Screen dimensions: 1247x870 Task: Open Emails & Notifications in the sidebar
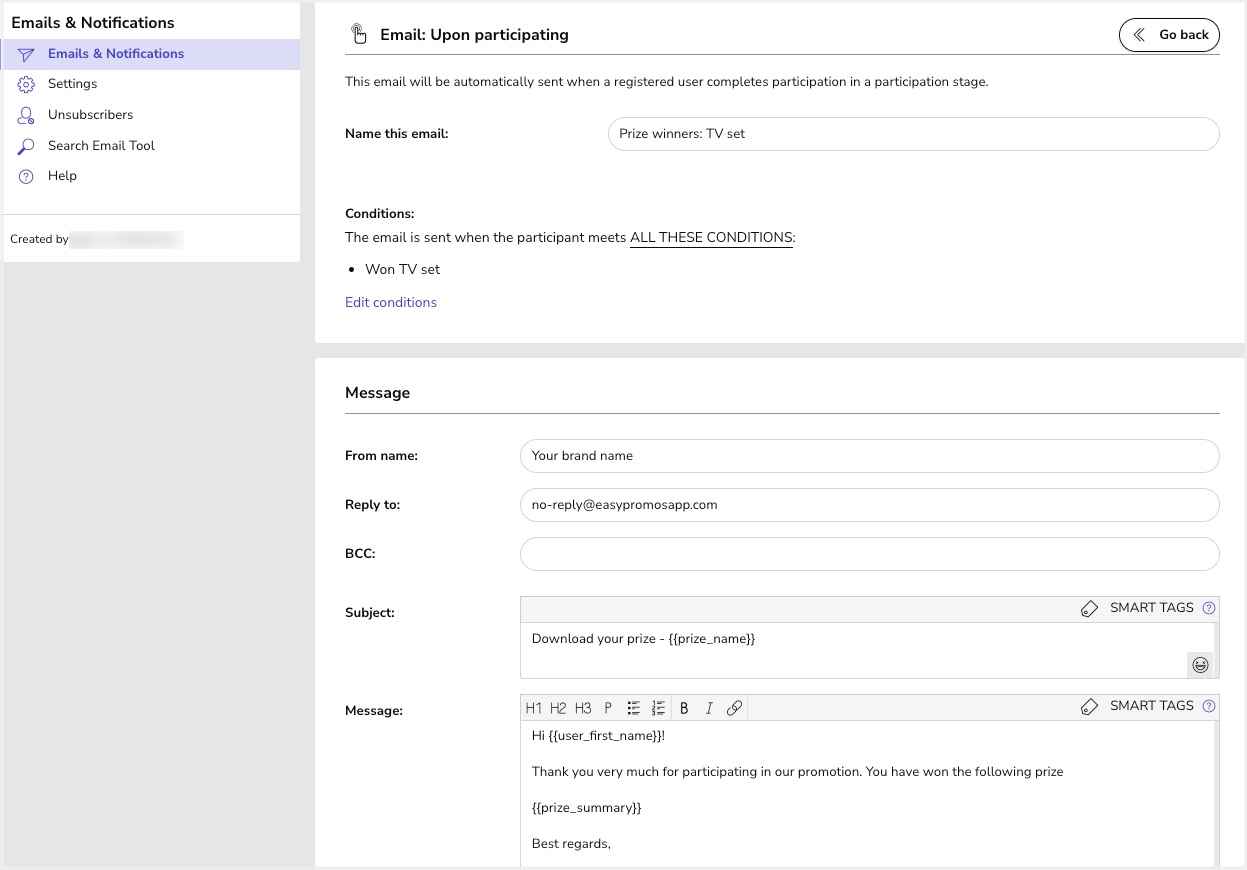[x=151, y=54]
